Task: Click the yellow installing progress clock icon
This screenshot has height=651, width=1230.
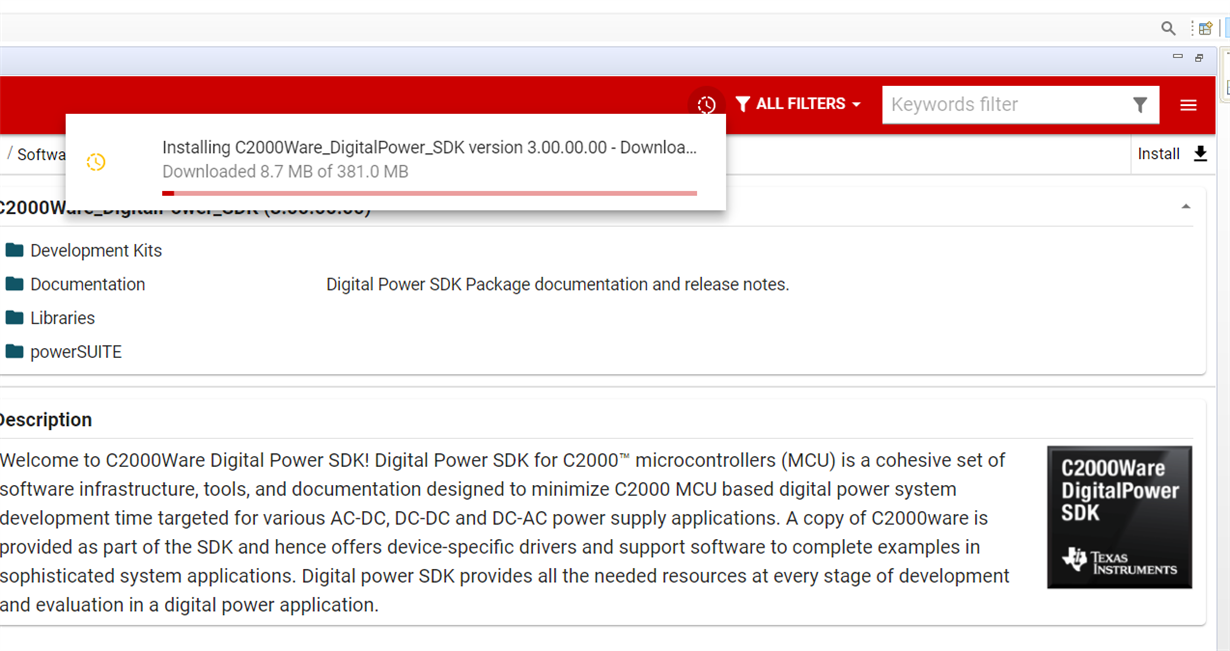Action: pyautogui.click(x=96, y=161)
